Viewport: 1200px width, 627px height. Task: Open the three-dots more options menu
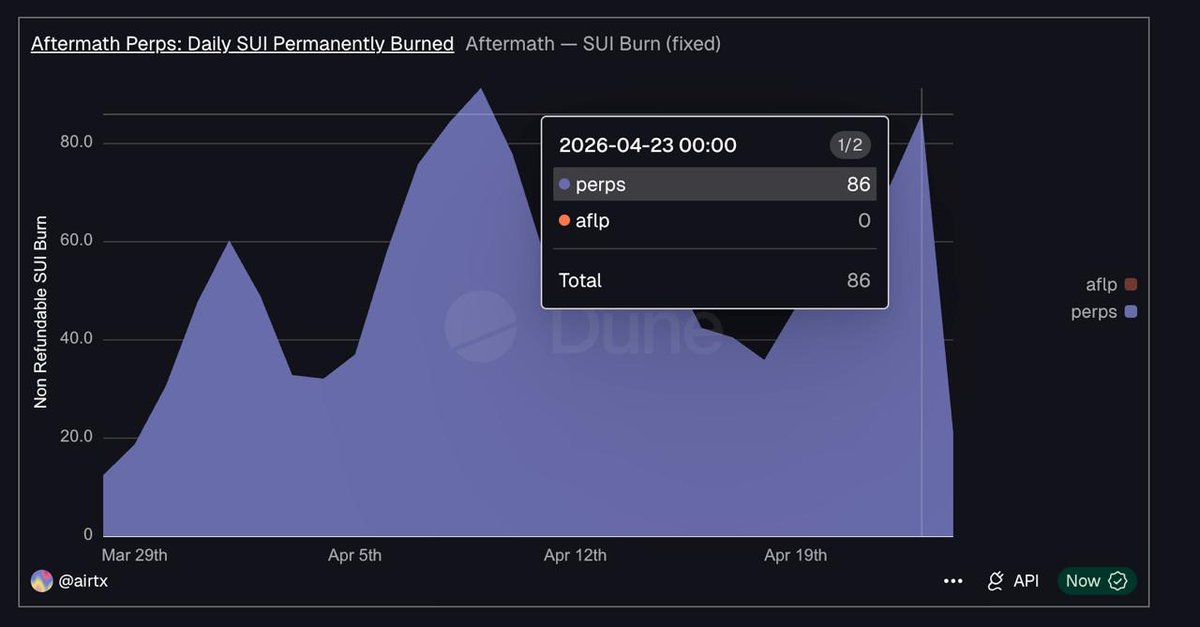(x=953, y=581)
